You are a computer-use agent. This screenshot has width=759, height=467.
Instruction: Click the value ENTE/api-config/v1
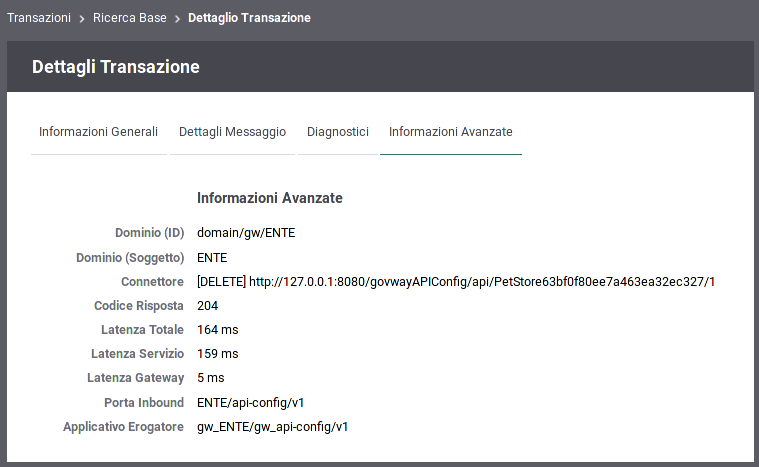251,403
